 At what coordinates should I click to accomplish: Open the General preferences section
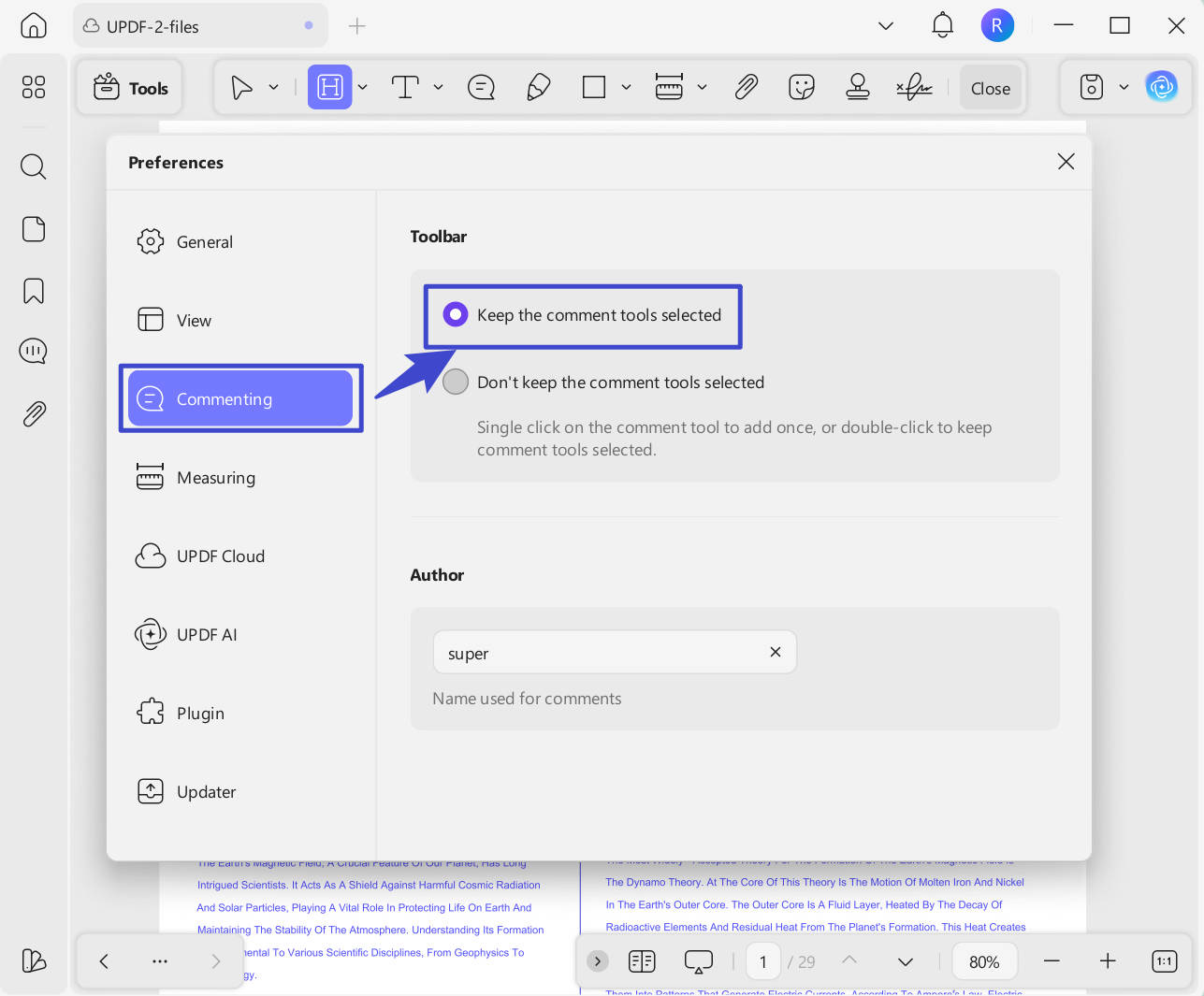[x=240, y=242]
